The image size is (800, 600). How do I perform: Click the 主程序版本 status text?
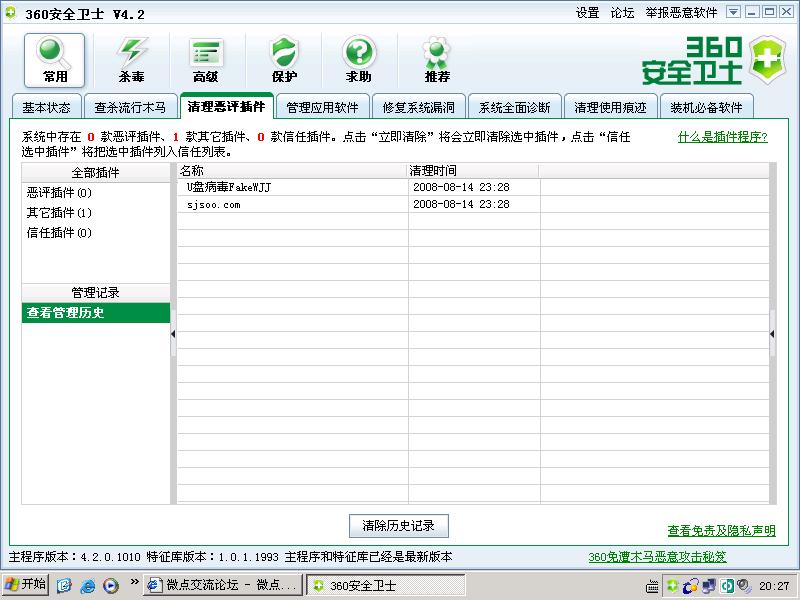(74, 557)
